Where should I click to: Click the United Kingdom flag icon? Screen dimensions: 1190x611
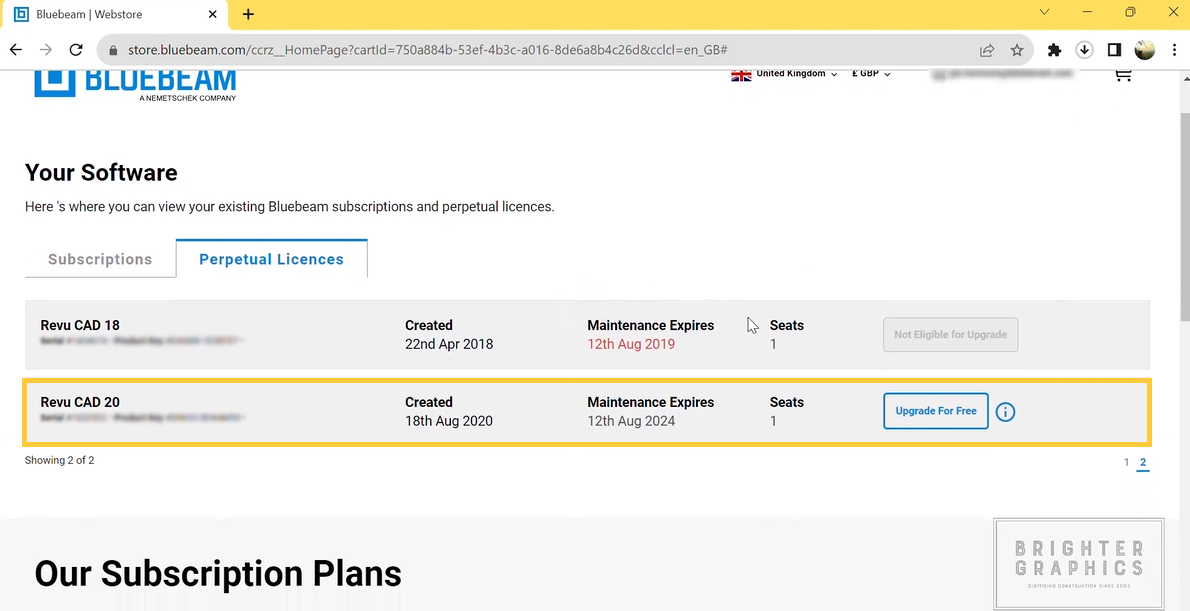tap(741, 74)
